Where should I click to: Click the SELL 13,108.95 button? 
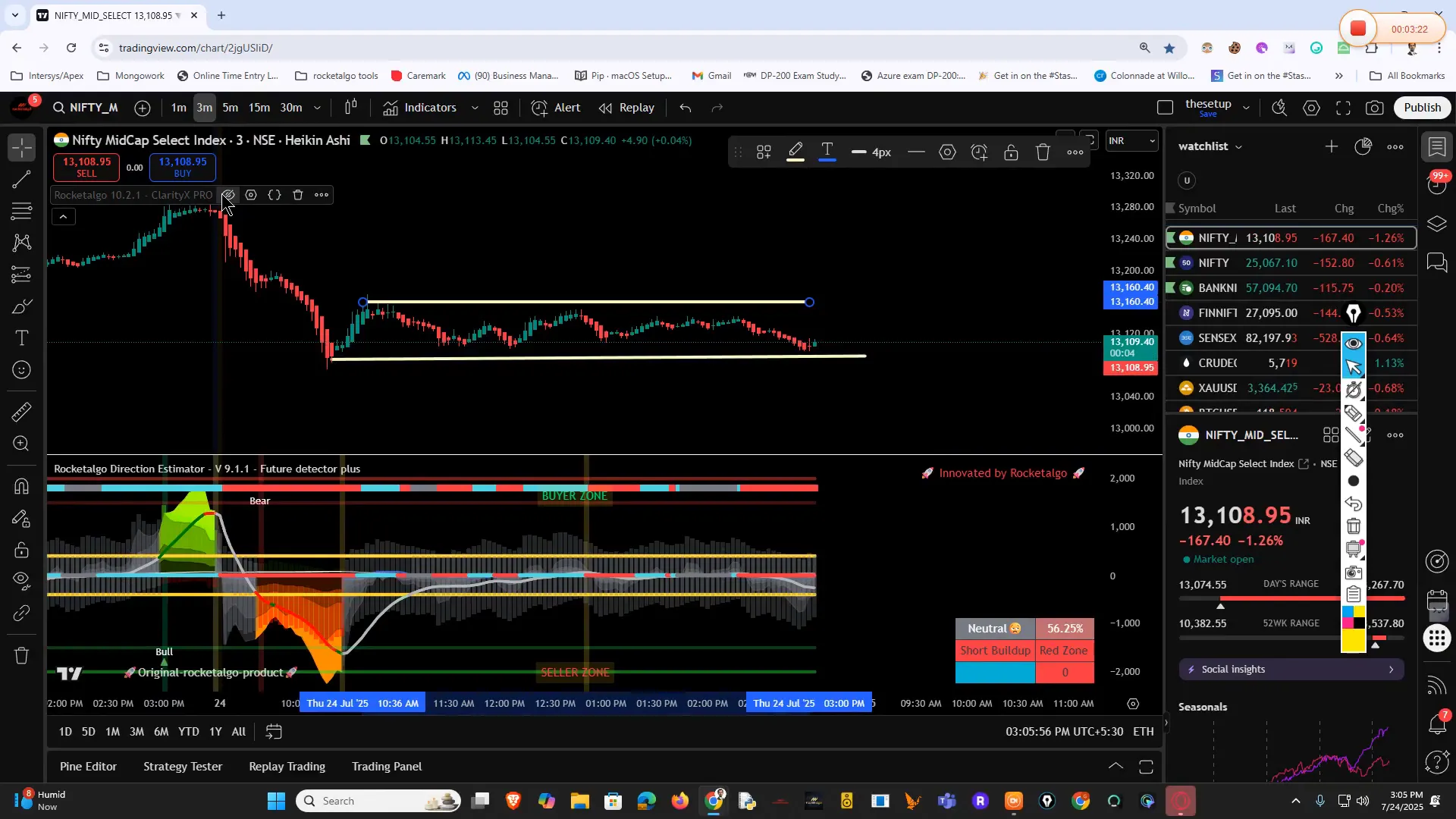pyautogui.click(x=86, y=167)
